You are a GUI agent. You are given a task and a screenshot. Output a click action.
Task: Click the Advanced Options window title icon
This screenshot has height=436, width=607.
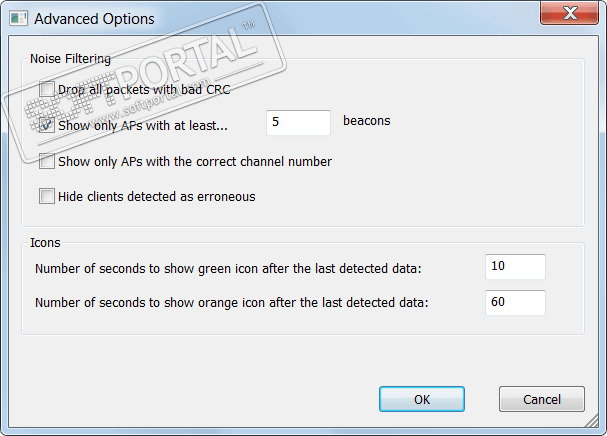click(x=17, y=18)
